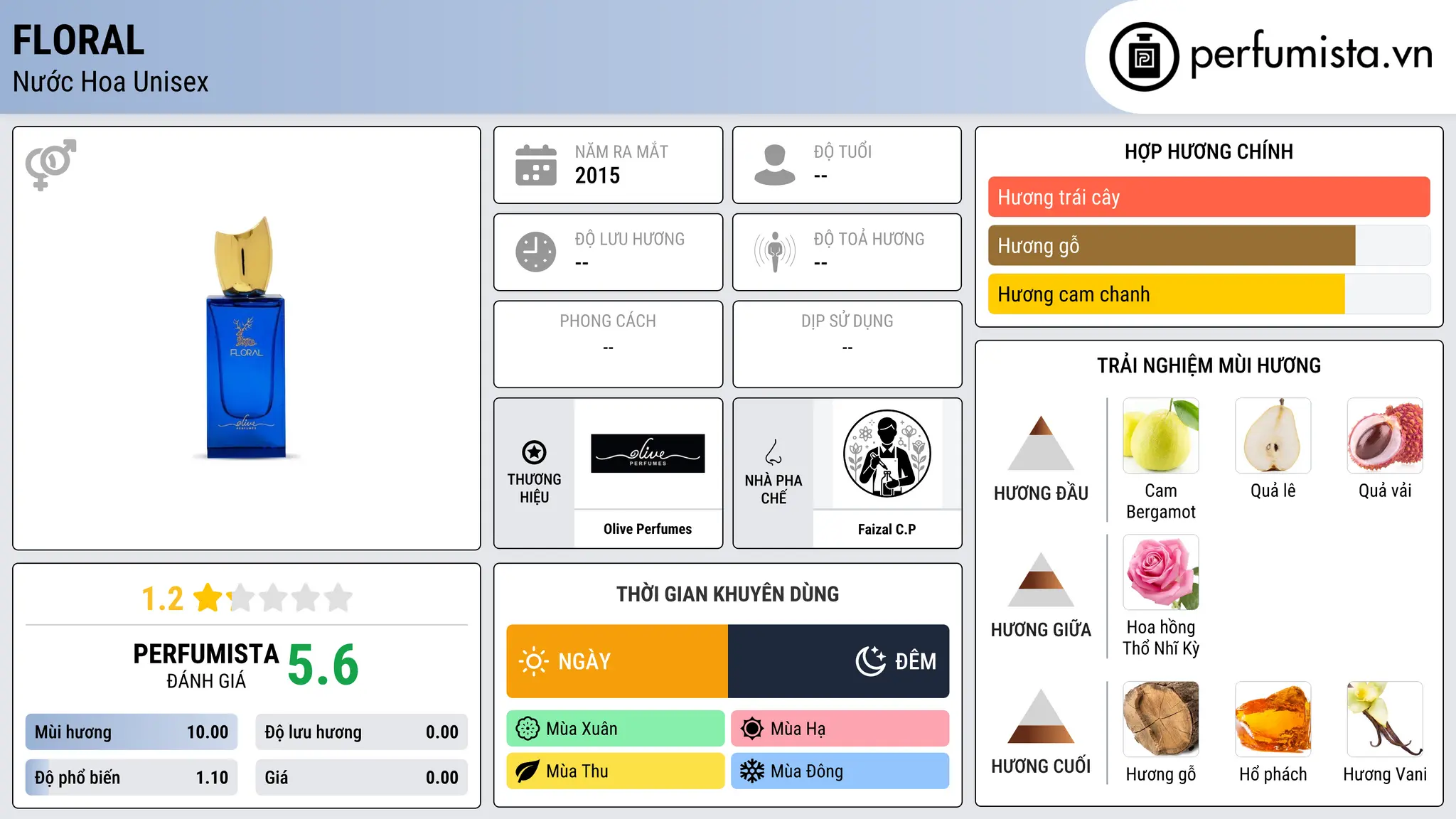
Task: Click the Độ lưu hương 0.00 score bar
Action: click(362, 732)
